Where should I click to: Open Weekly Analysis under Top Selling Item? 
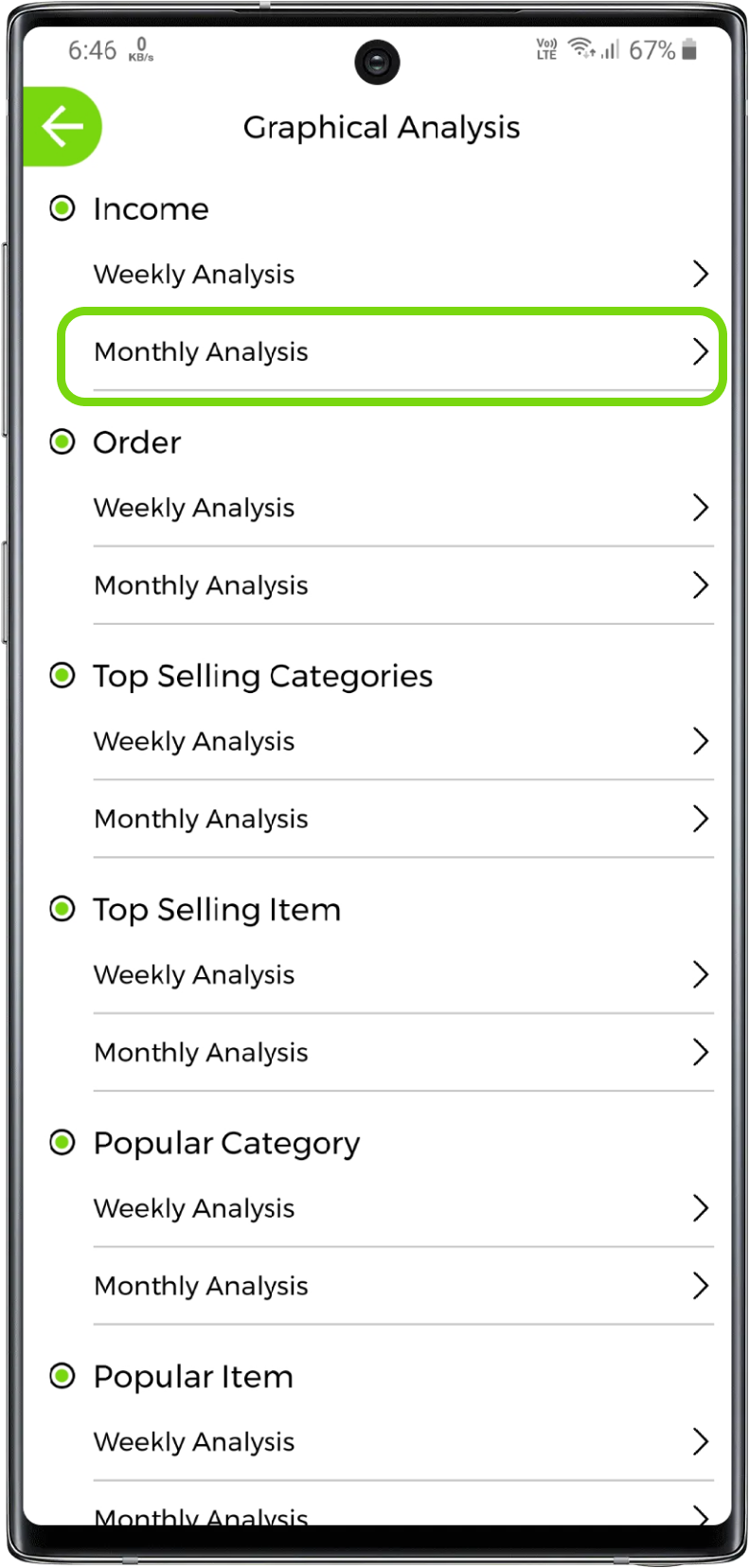click(x=194, y=974)
